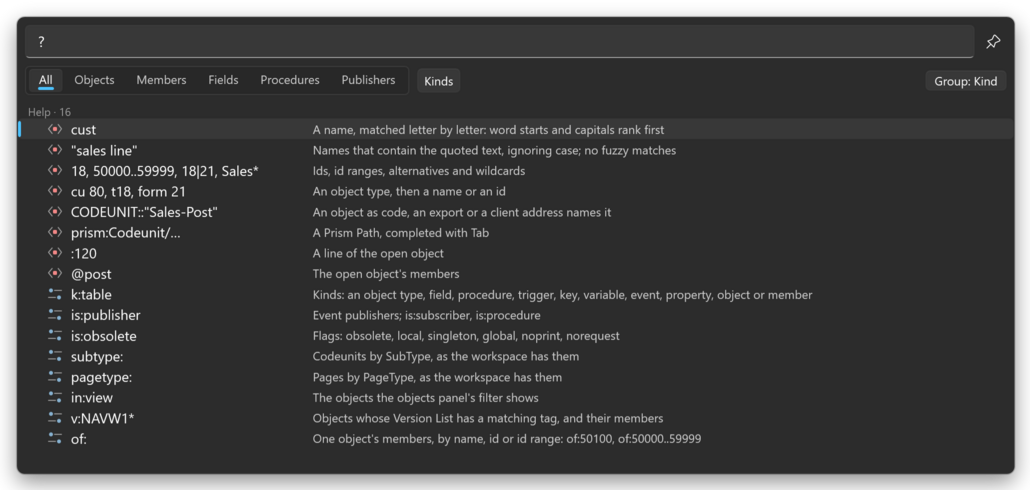Open the Group: Kind selector
1030x490 pixels.
(966, 81)
